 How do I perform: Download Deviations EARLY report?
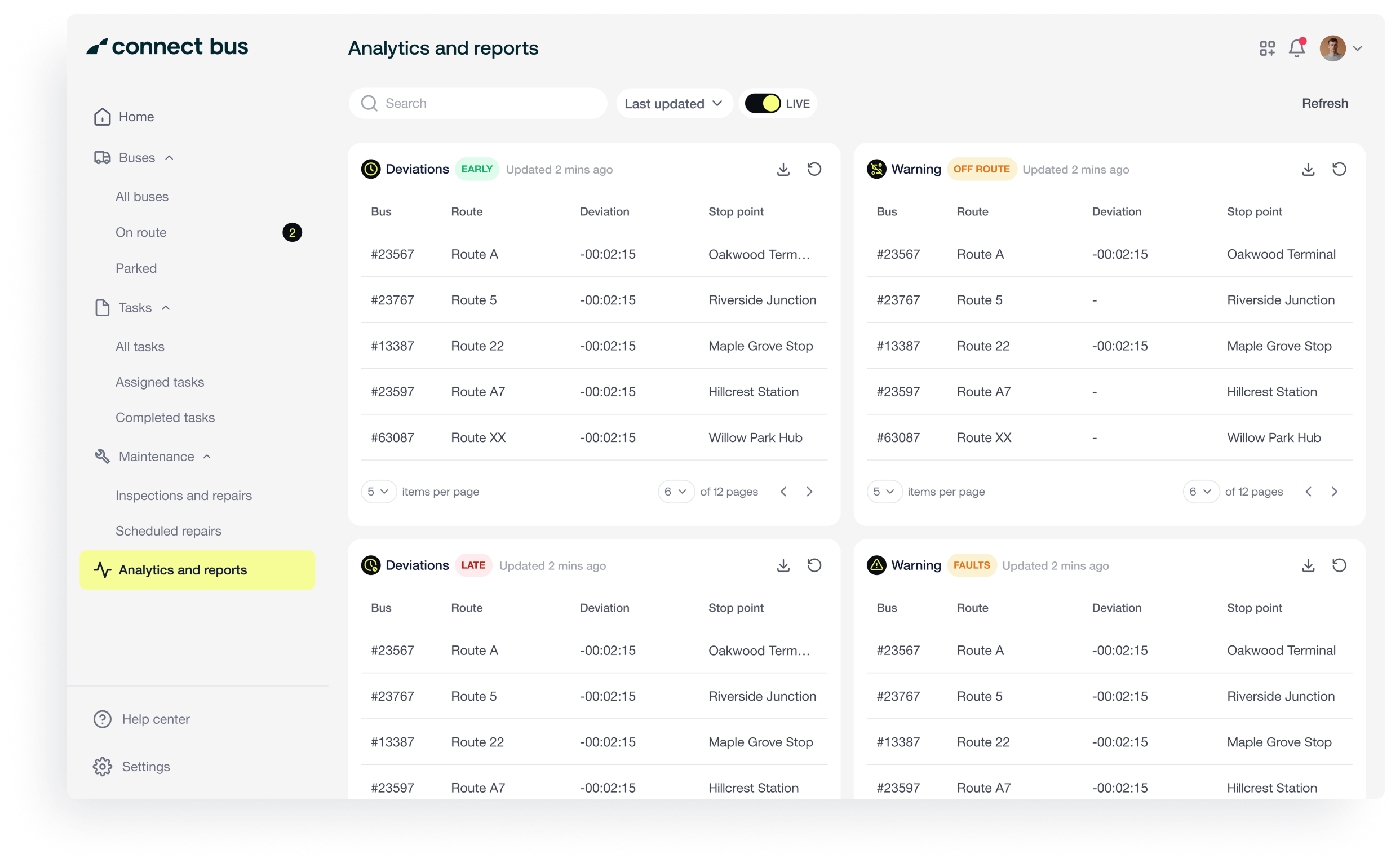tap(782, 169)
